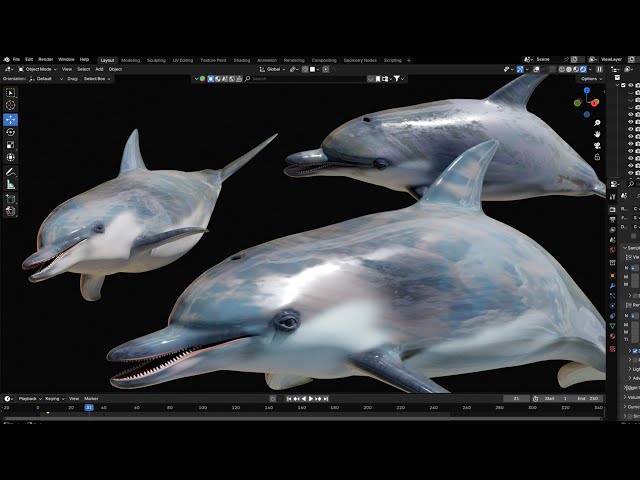Screen dimensions: 640x480
Task: Toggle snapping magnet in the header
Action: (x=305, y=69)
